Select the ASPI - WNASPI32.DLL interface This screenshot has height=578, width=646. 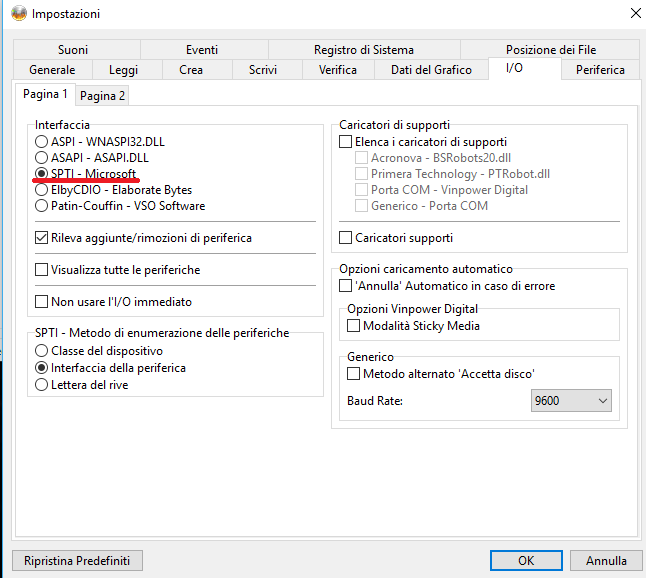pos(100,142)
